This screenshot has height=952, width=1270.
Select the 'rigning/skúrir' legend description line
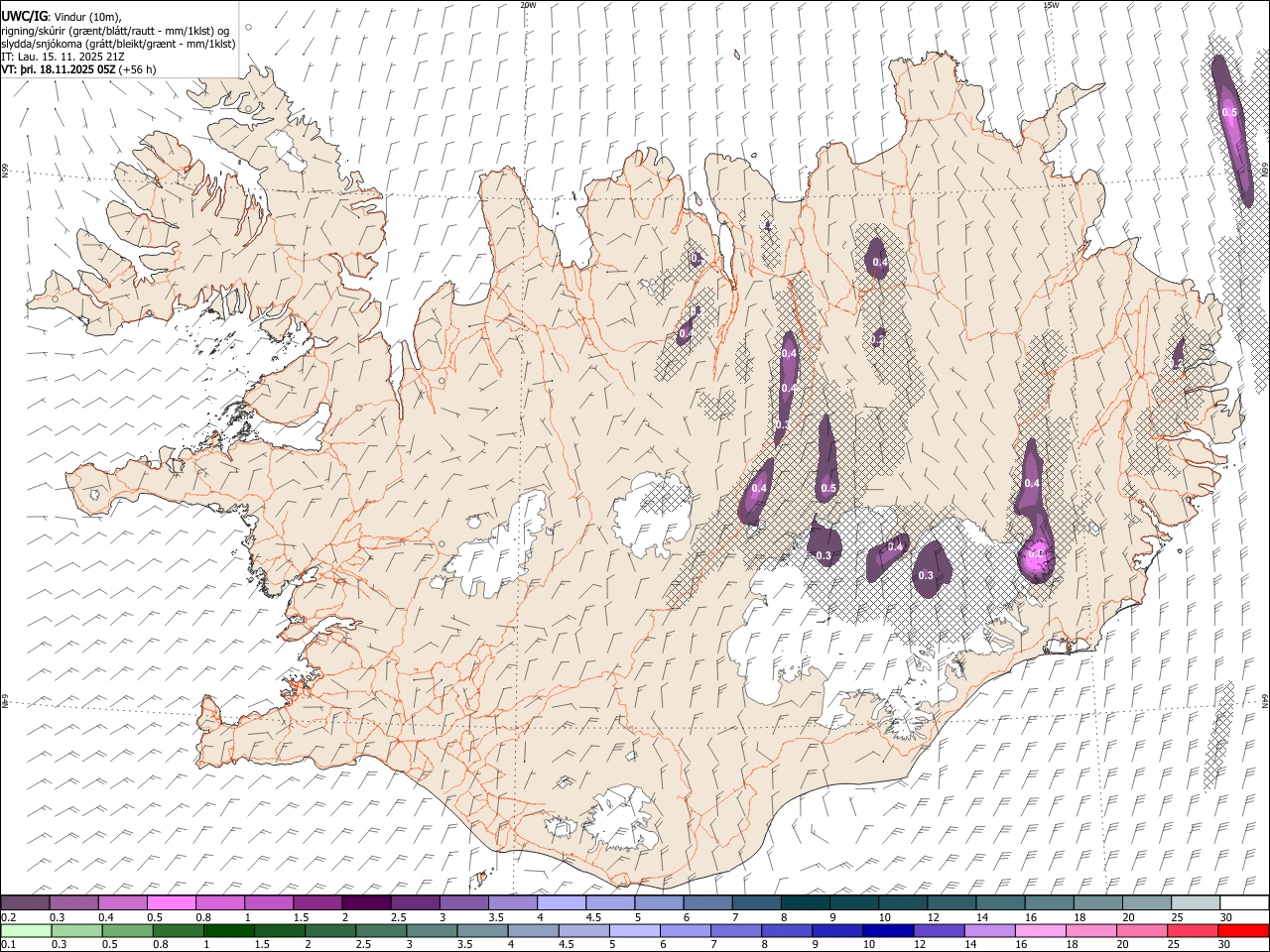116,30
